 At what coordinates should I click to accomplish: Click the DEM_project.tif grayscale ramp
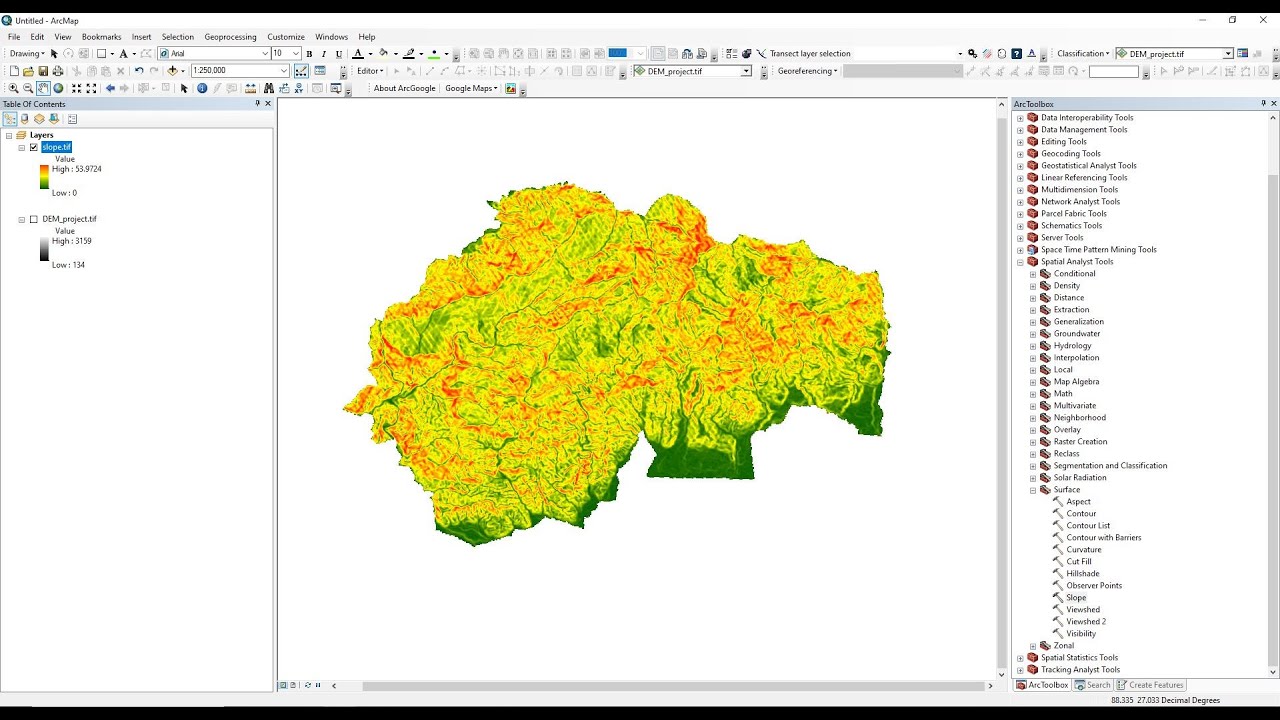point(44,249)
